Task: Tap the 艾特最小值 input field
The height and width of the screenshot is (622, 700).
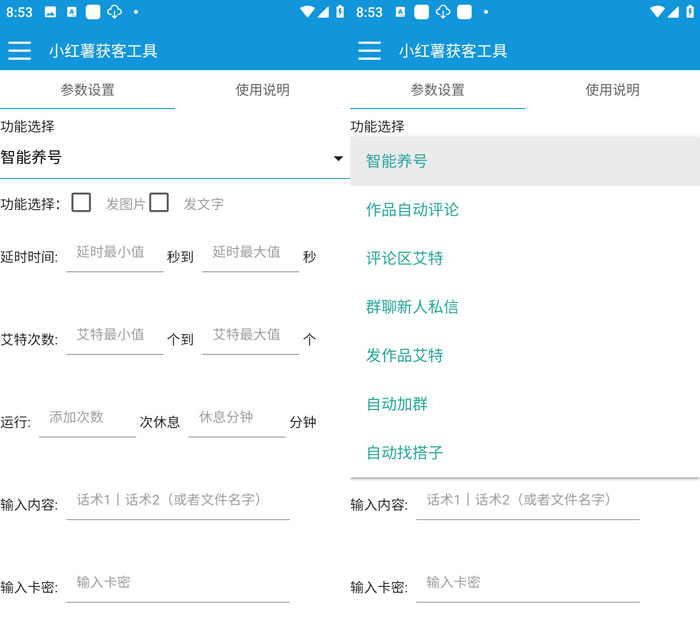Action: [114, 336]
